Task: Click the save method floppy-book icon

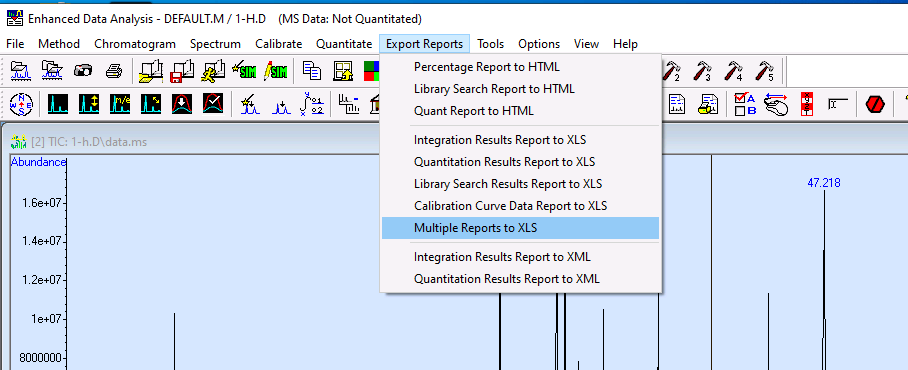Action: coord(182,71)
